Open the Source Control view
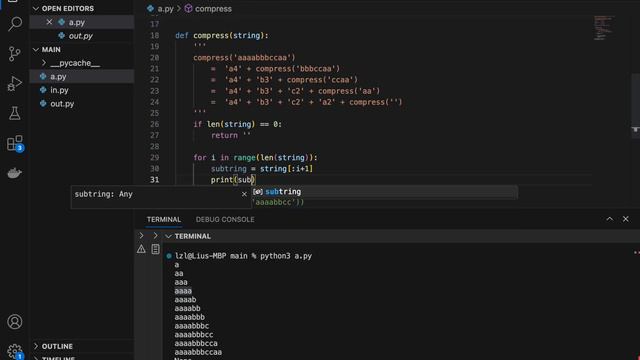This screenshot has width=640, height=360. click(15, 53)
